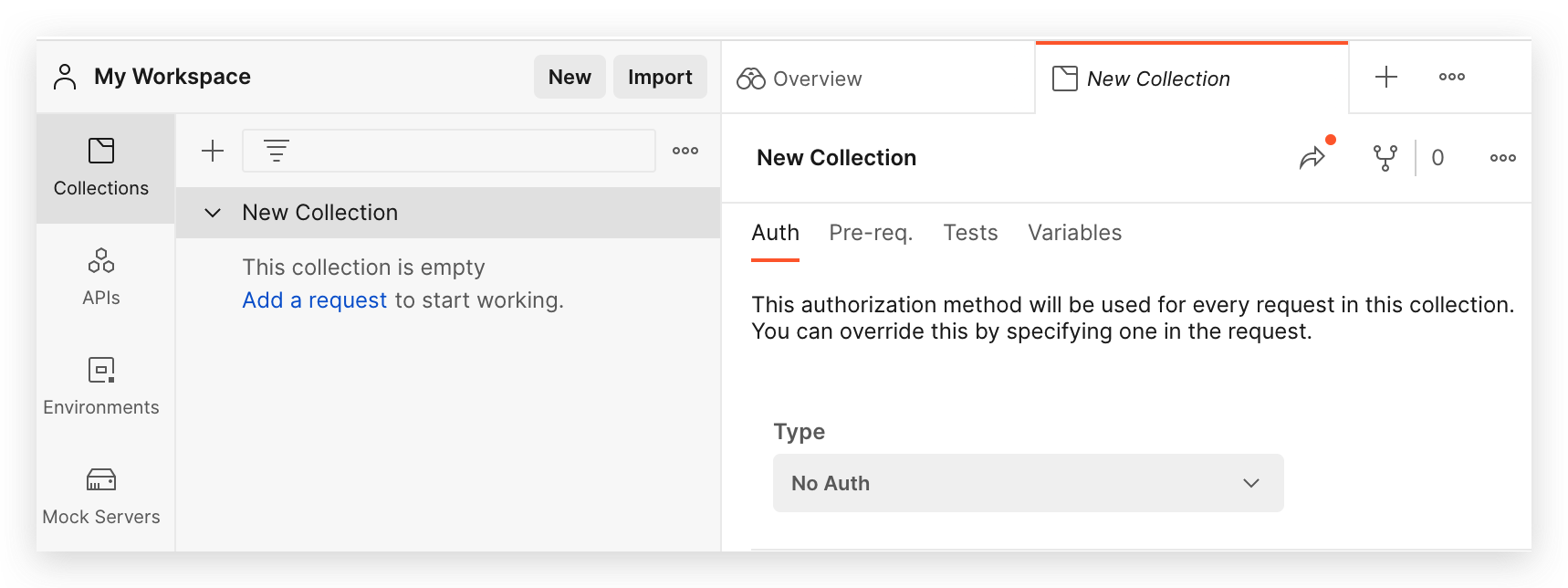Open Mock Servers from the sidebar

click(x=100, y=496)
